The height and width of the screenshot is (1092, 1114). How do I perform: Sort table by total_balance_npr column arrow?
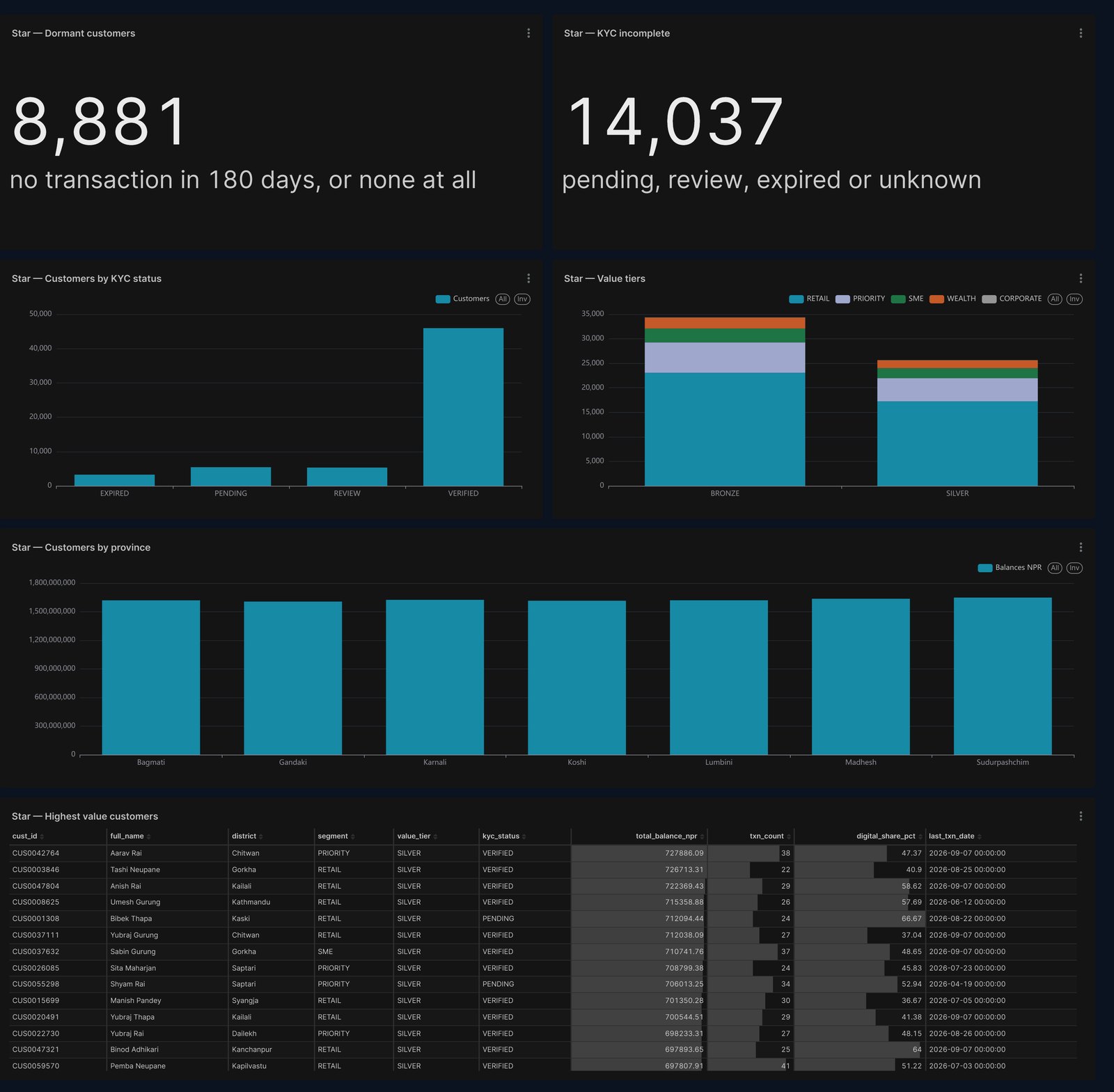(702, 837)
